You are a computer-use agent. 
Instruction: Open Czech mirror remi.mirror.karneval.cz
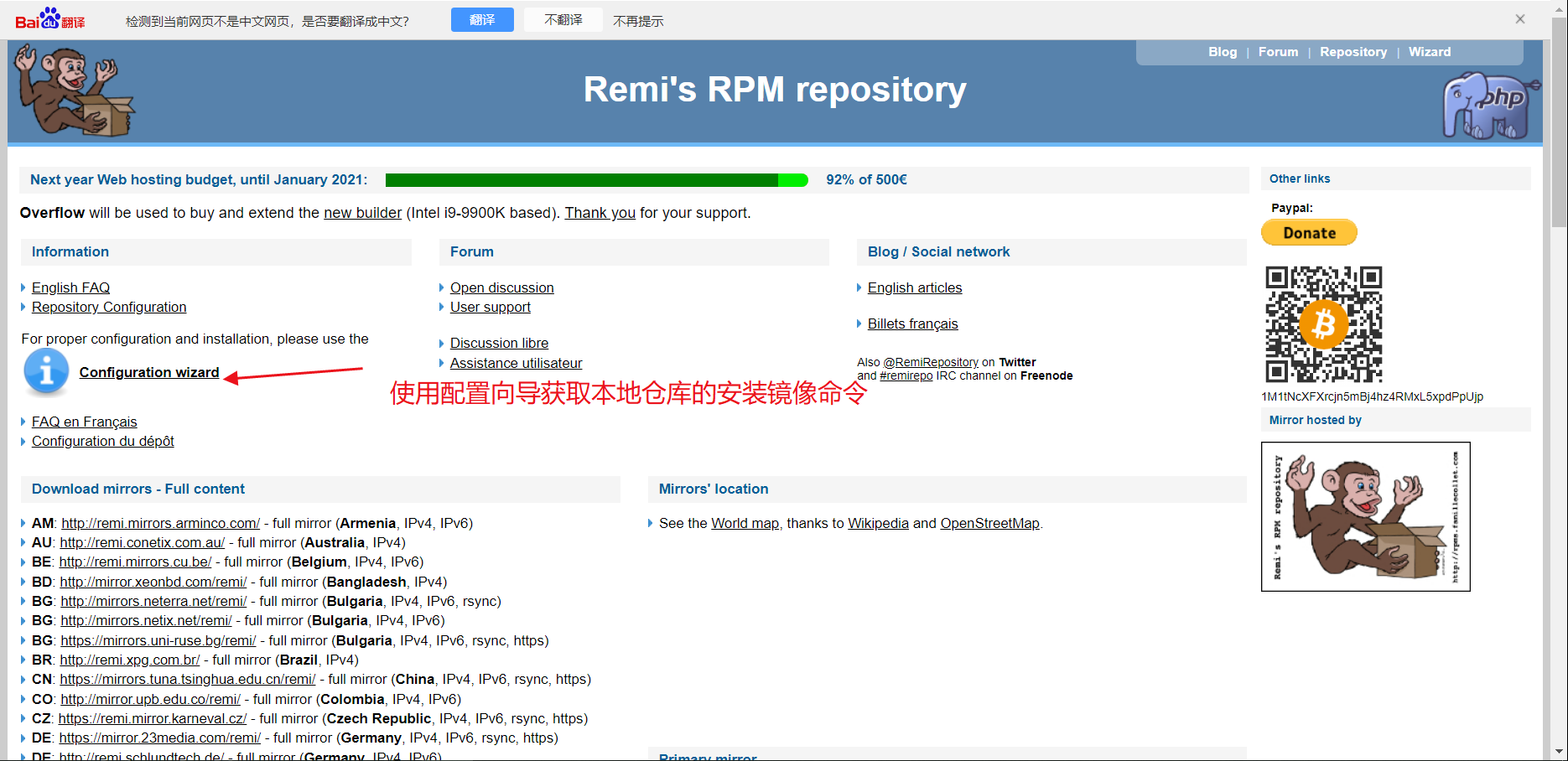[152, 718]
